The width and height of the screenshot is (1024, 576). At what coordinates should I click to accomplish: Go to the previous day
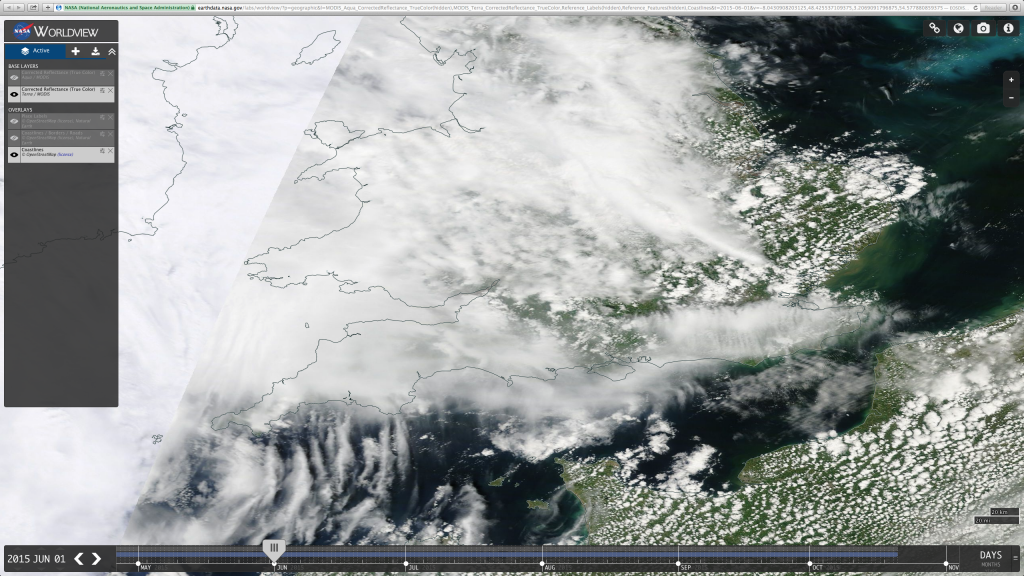click(79, 559)
